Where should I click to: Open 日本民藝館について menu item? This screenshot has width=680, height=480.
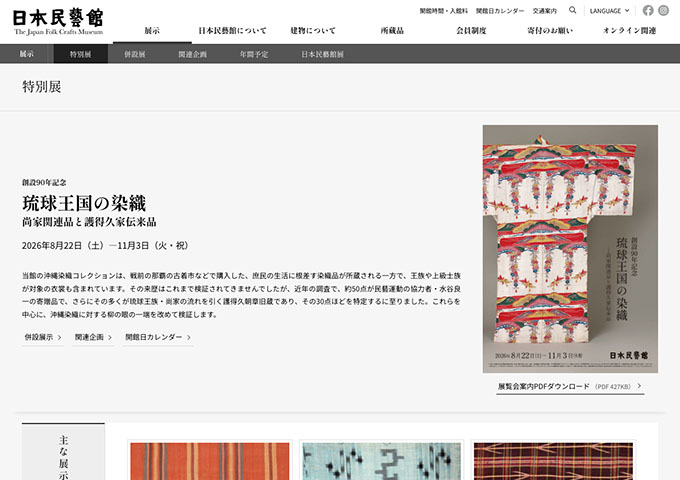tap(232, 31)
